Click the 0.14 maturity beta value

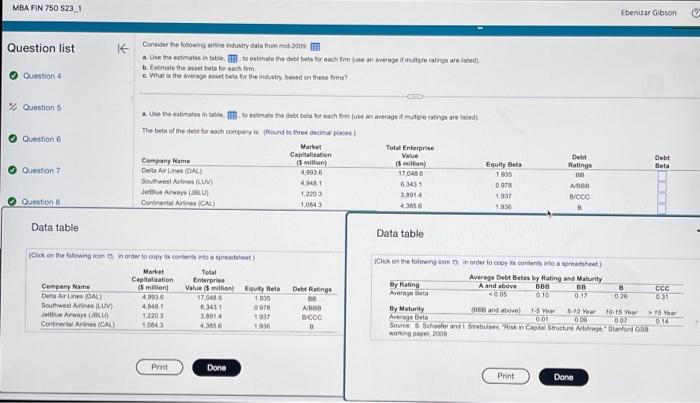coord(662,320)
